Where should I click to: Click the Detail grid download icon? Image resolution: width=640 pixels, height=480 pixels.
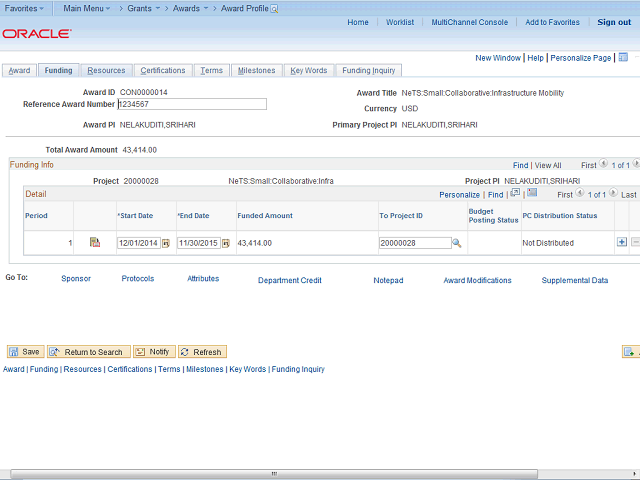click(532, 193)
